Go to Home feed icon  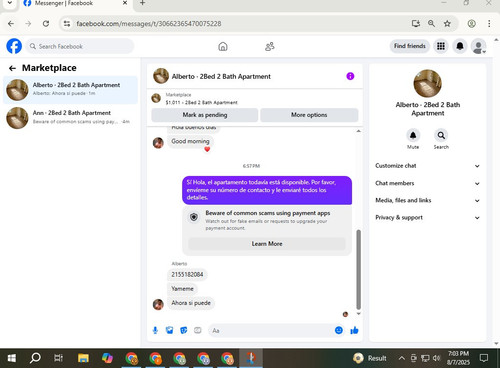pos(223,46)
